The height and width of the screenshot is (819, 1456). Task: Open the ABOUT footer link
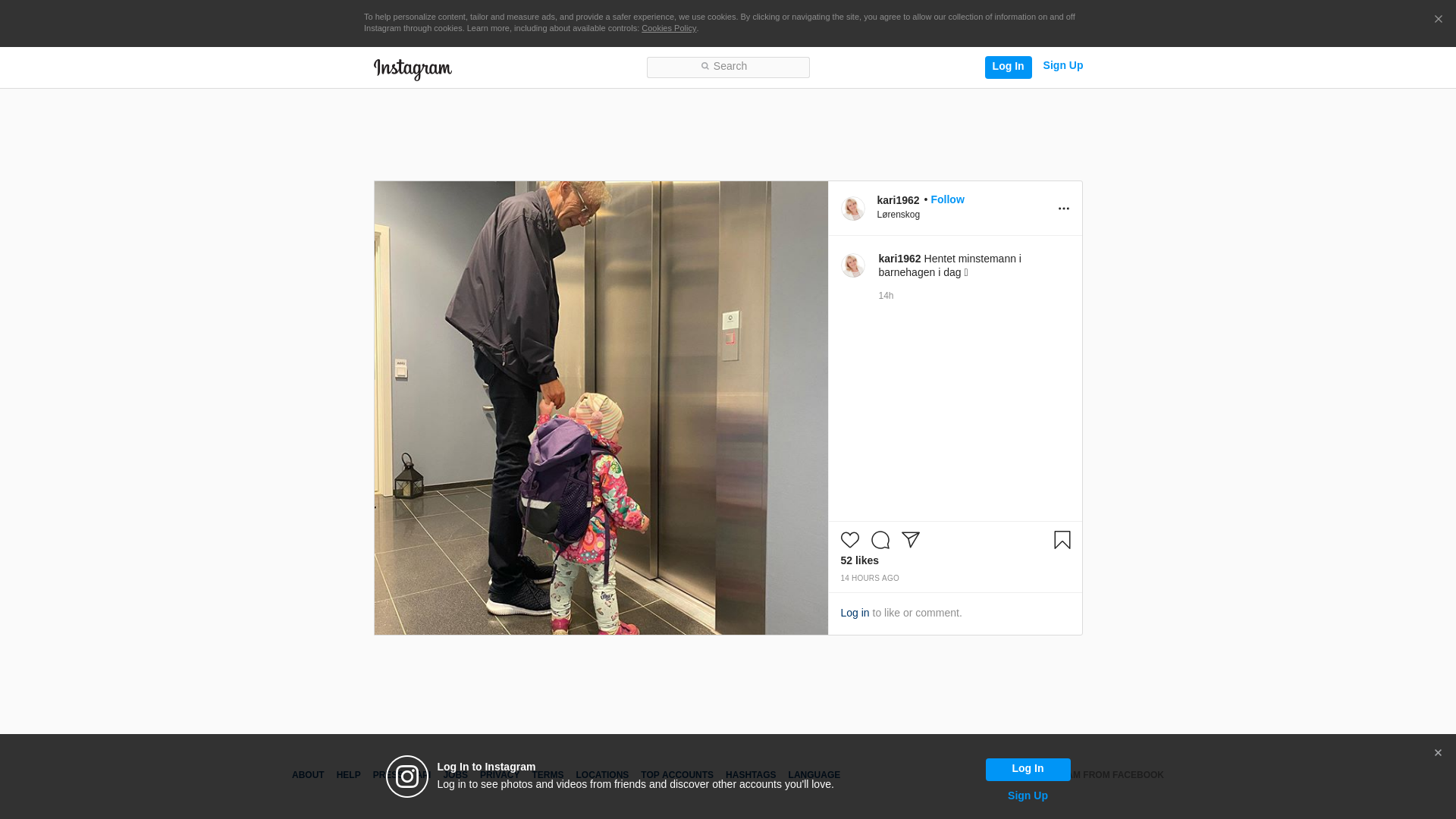(308, 775)
